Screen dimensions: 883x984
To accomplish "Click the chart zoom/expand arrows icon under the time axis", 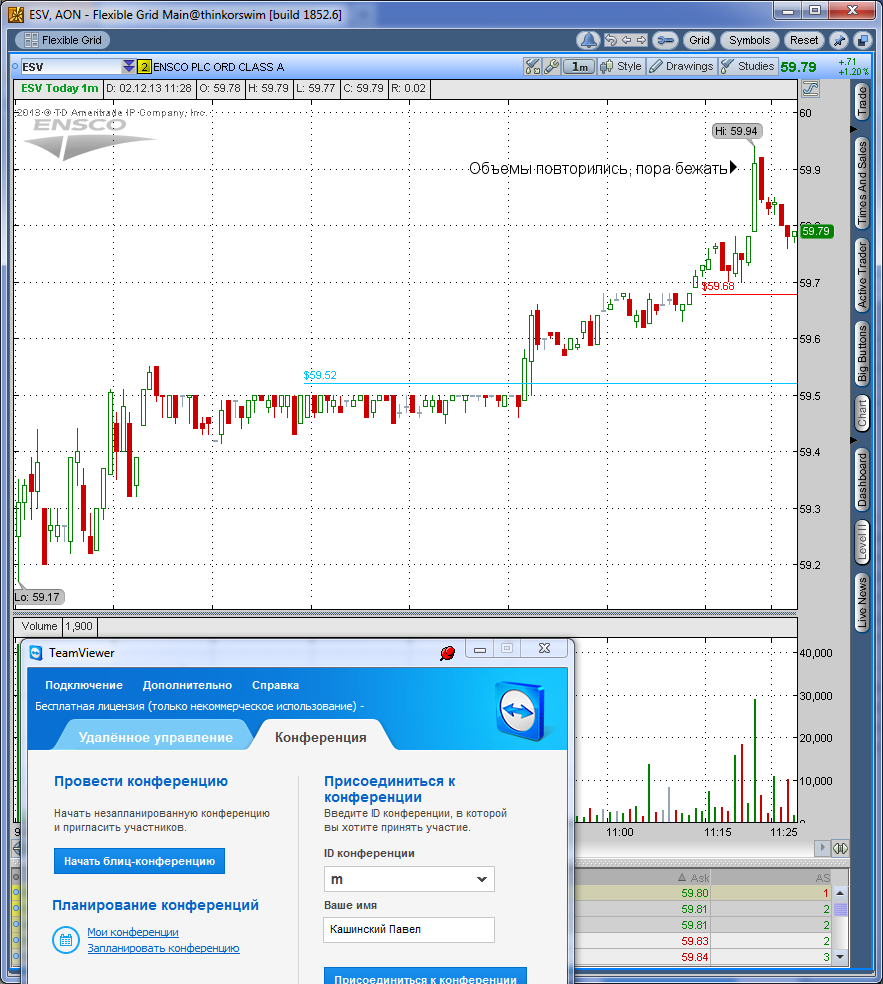I will pyautogui.click(x=840, y=848).
